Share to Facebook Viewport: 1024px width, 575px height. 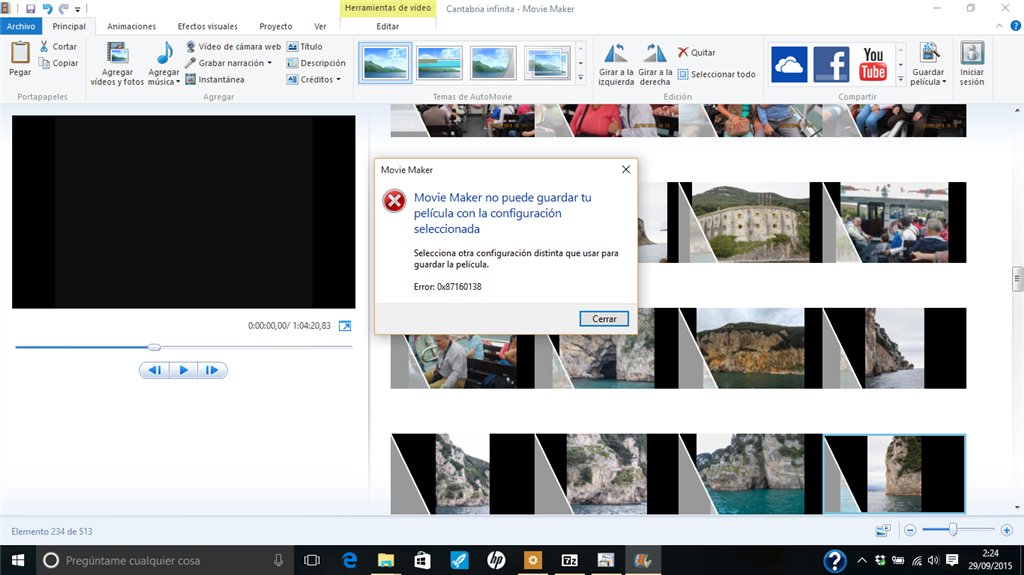pyautogui.click(x=831, y=64)
